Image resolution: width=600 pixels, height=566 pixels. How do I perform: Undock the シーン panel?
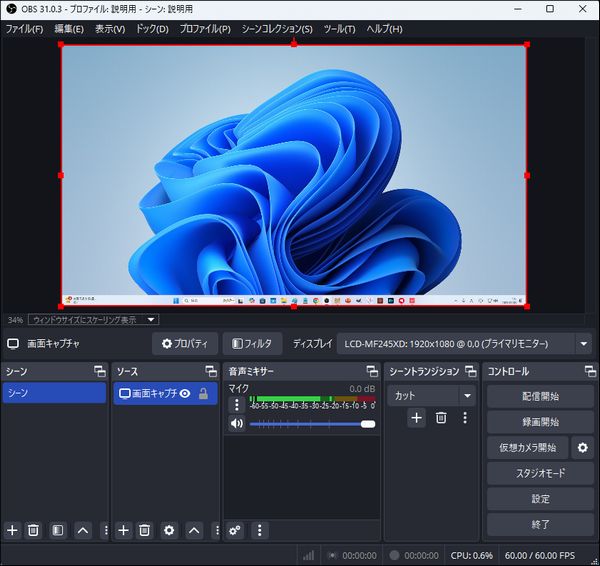point(100,371)
